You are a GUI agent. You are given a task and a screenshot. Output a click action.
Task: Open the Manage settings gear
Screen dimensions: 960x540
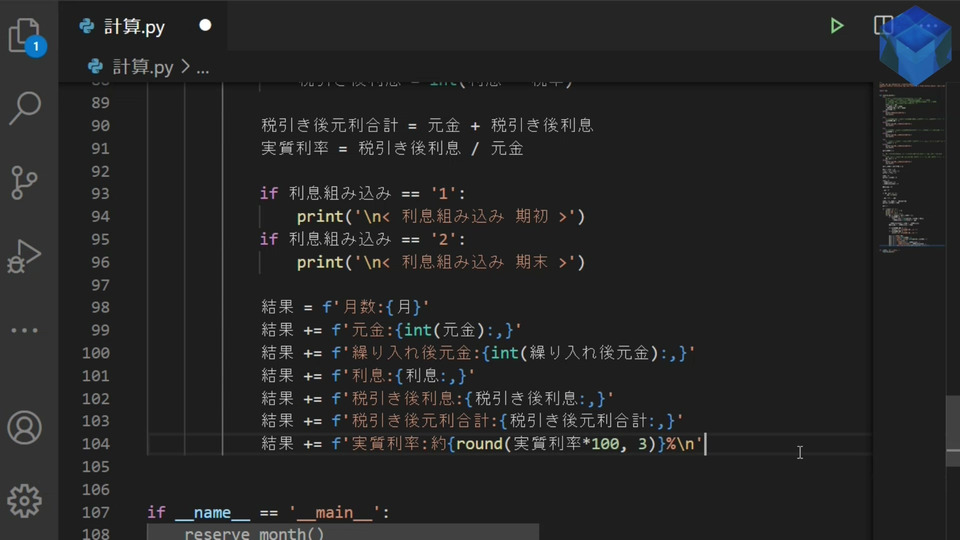[24, 501]
